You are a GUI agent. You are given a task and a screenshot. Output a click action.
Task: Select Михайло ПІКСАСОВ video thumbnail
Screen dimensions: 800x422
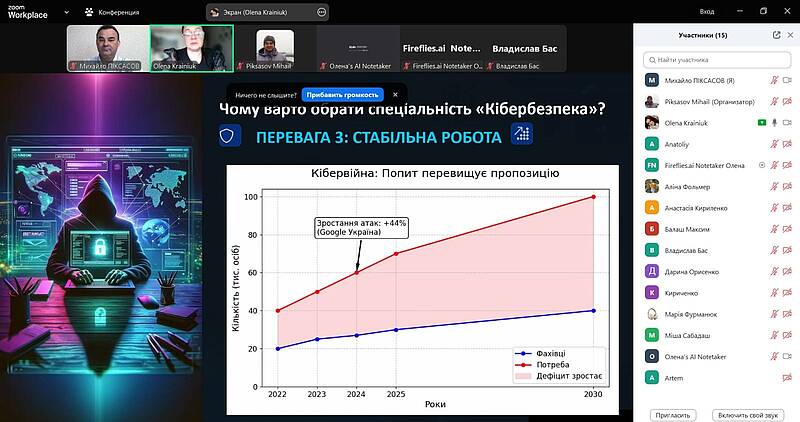(x=108, y=48)
